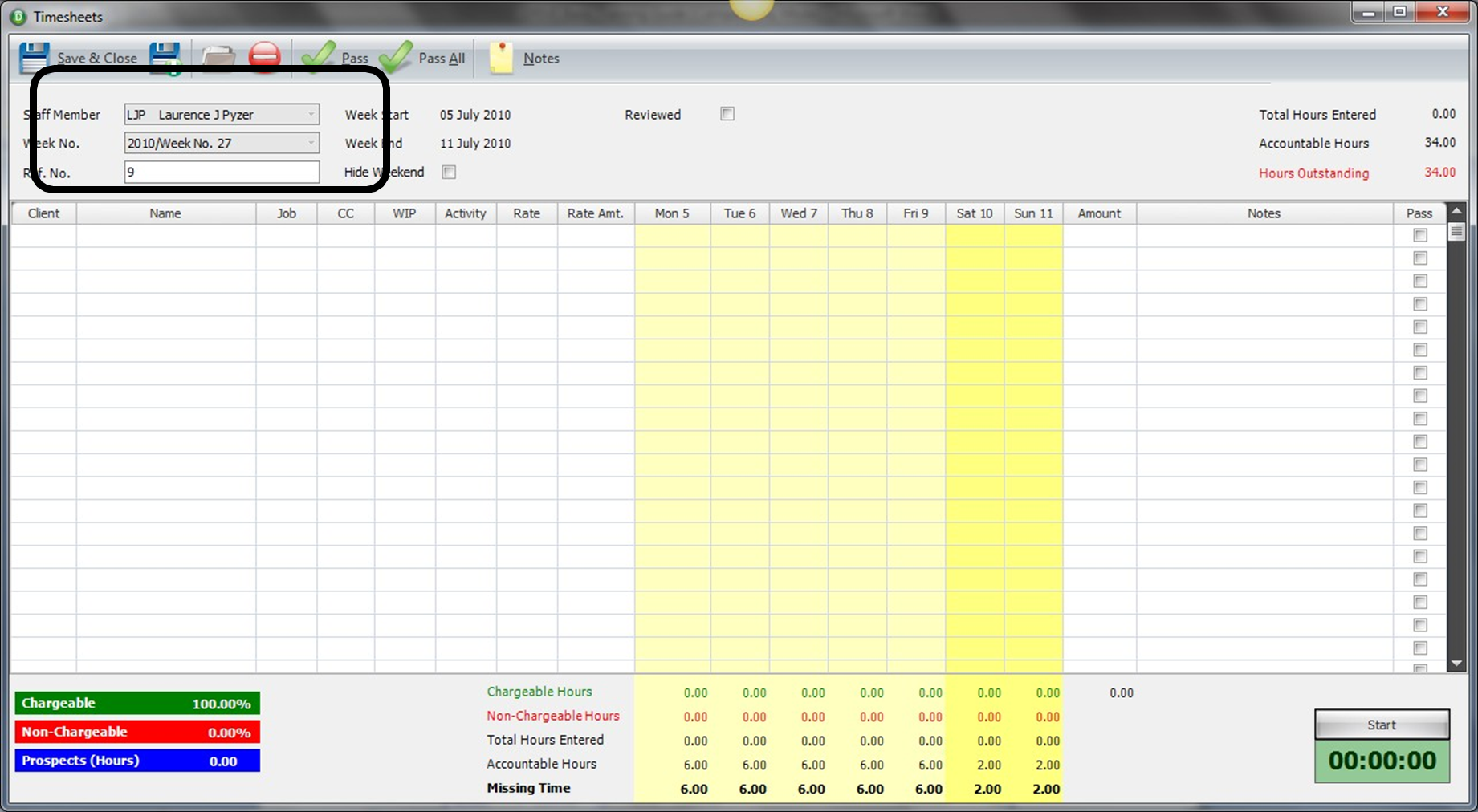
Task: Click the red delete circle icon
Action: coord(264,57)
